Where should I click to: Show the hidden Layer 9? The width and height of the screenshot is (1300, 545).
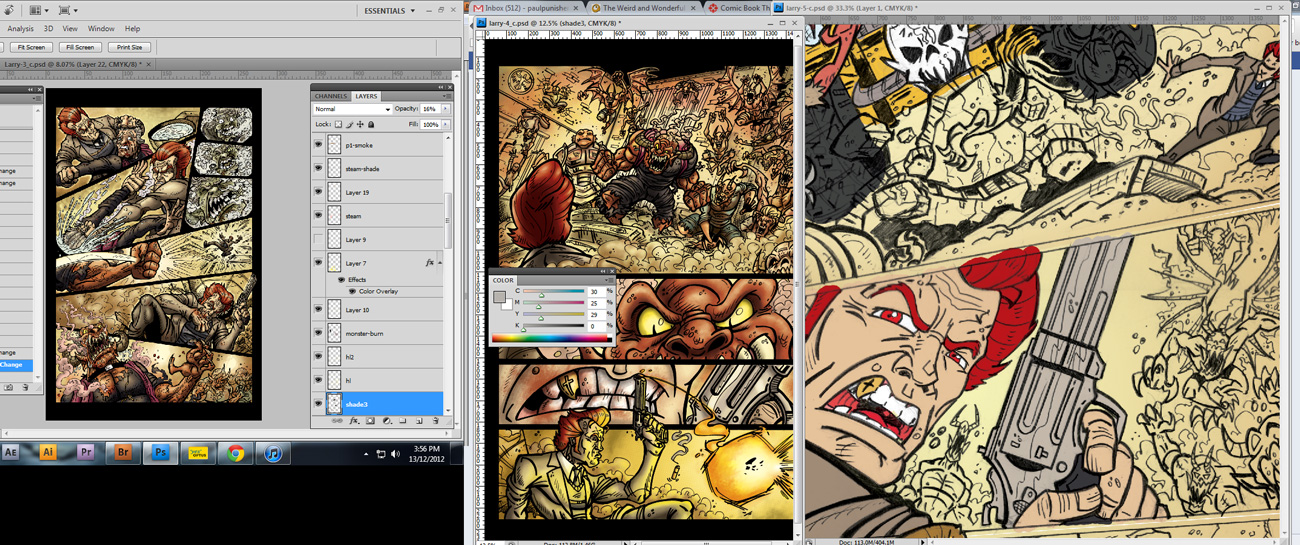[x=318, y=240]
